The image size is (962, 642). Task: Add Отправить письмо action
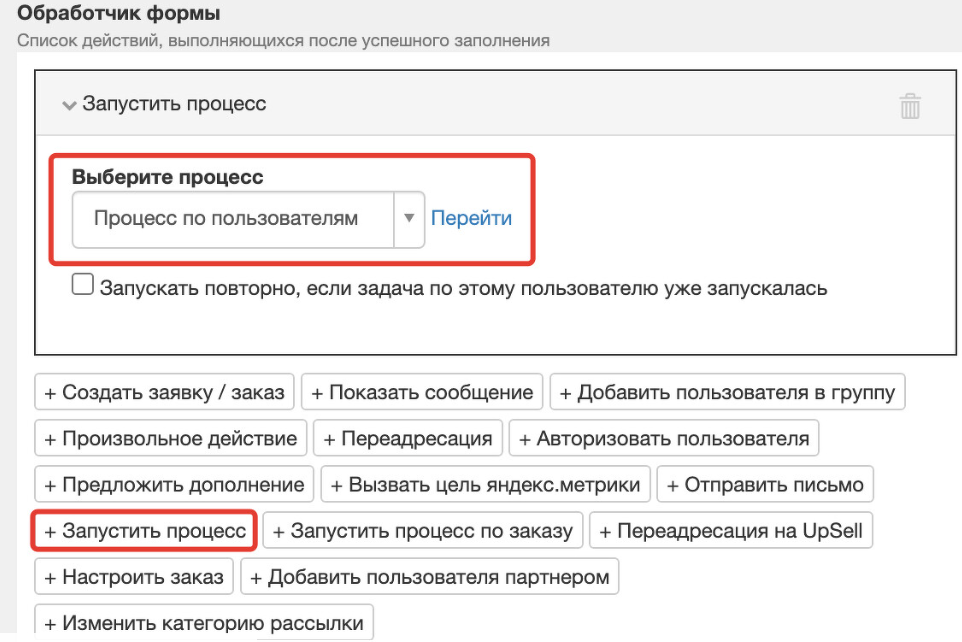765,485
